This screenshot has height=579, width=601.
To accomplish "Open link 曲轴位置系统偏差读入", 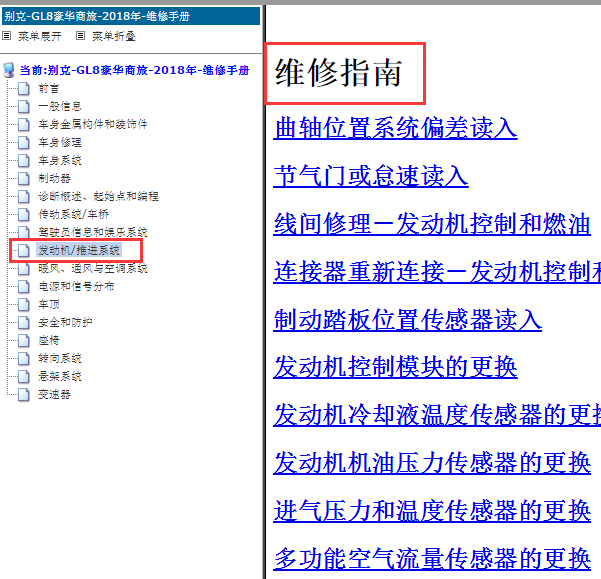I will tap(396, 128).
